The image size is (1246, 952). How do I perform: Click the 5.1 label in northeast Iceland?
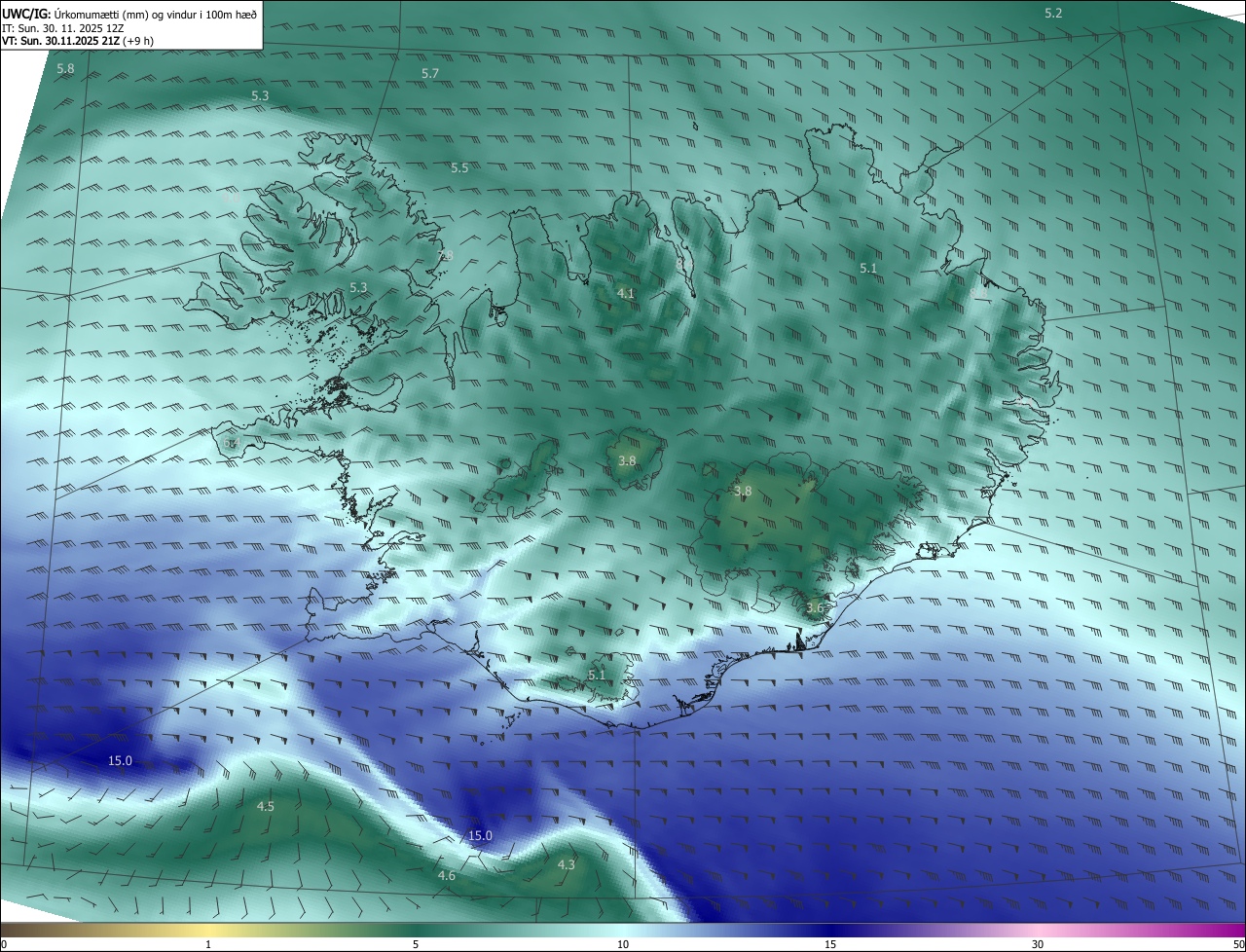pyautogui.click(x=868, y=269)
